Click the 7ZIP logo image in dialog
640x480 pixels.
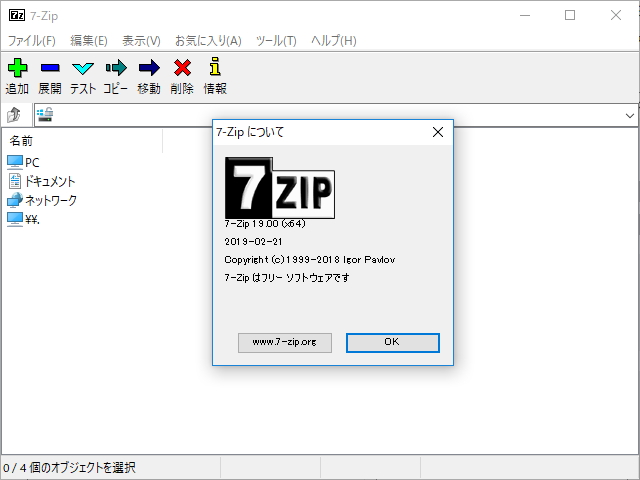click(x=280, y=188)
